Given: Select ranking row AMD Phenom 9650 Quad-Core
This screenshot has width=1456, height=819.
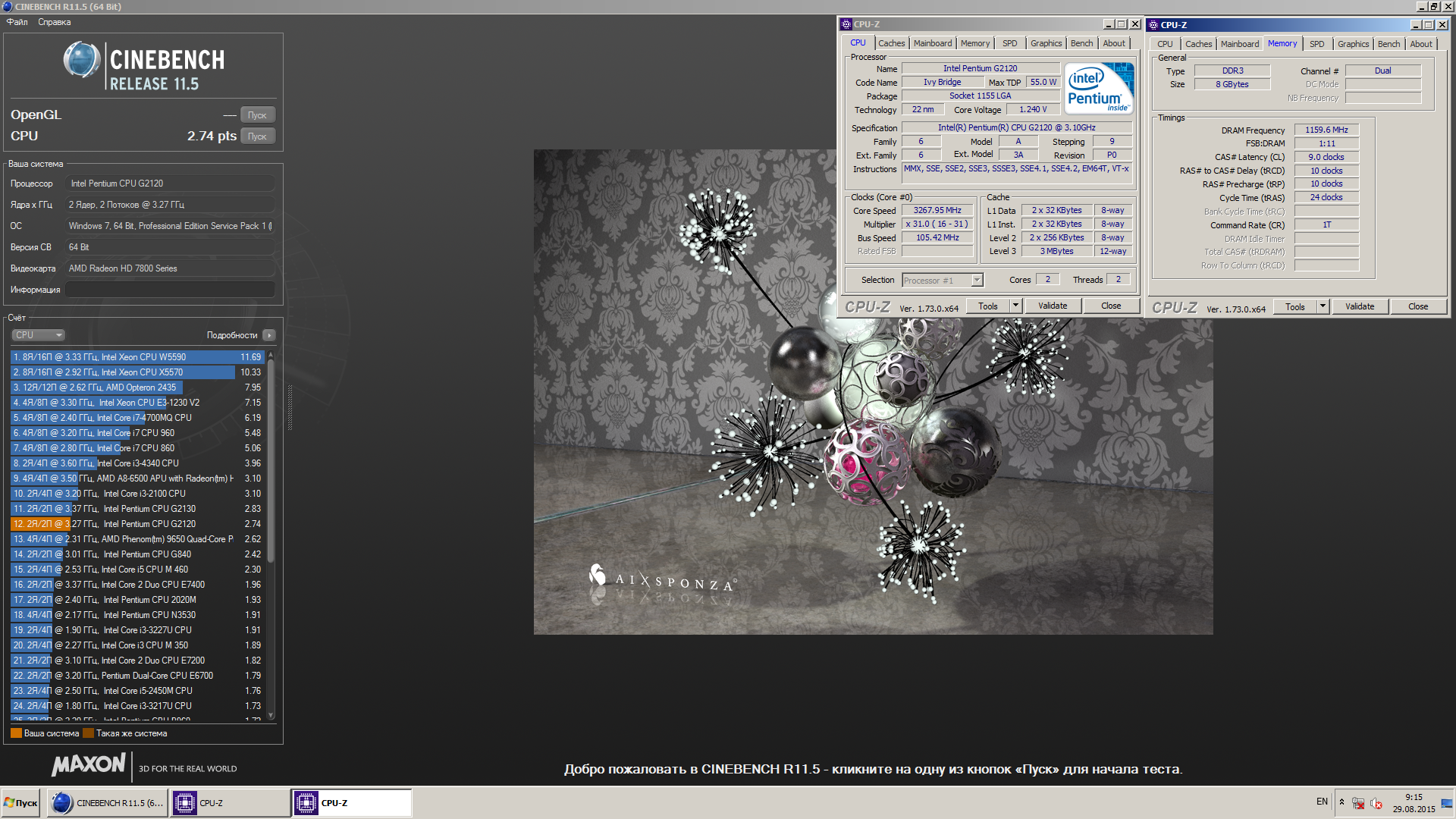Looking at the screenshot, I should click(137, 539).
